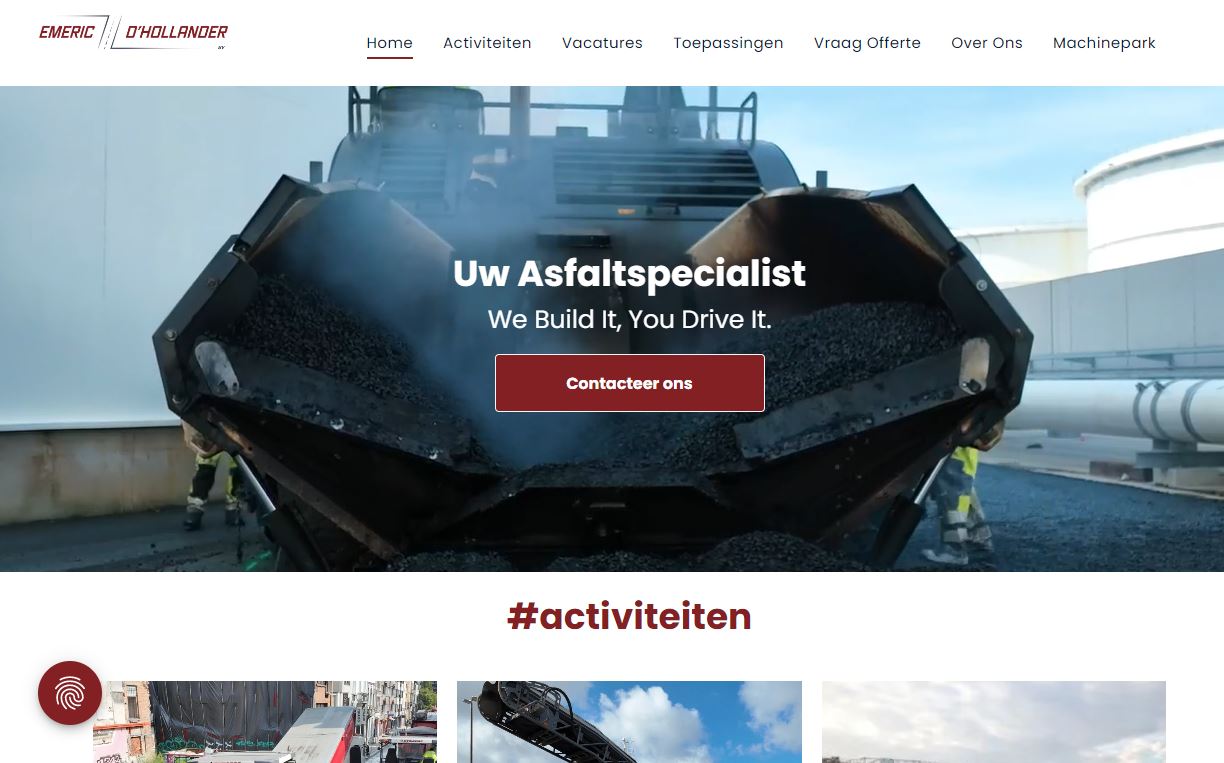Click the Contacteer ons button
The height and width of the screenshot is (763, 1224).
pyautogui.click(x=630, y=383)
